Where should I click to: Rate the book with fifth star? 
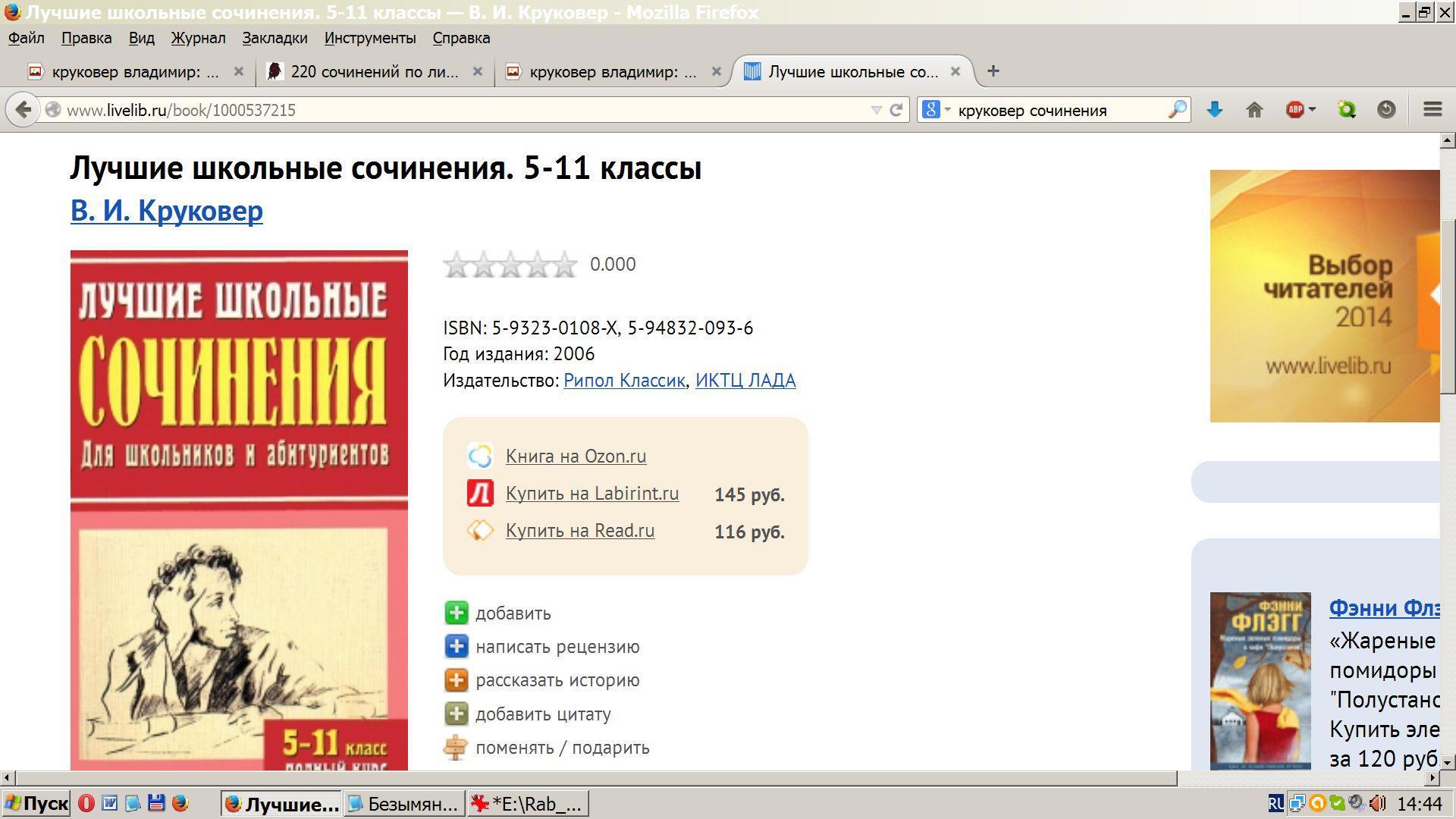click(x=564, y=265)
